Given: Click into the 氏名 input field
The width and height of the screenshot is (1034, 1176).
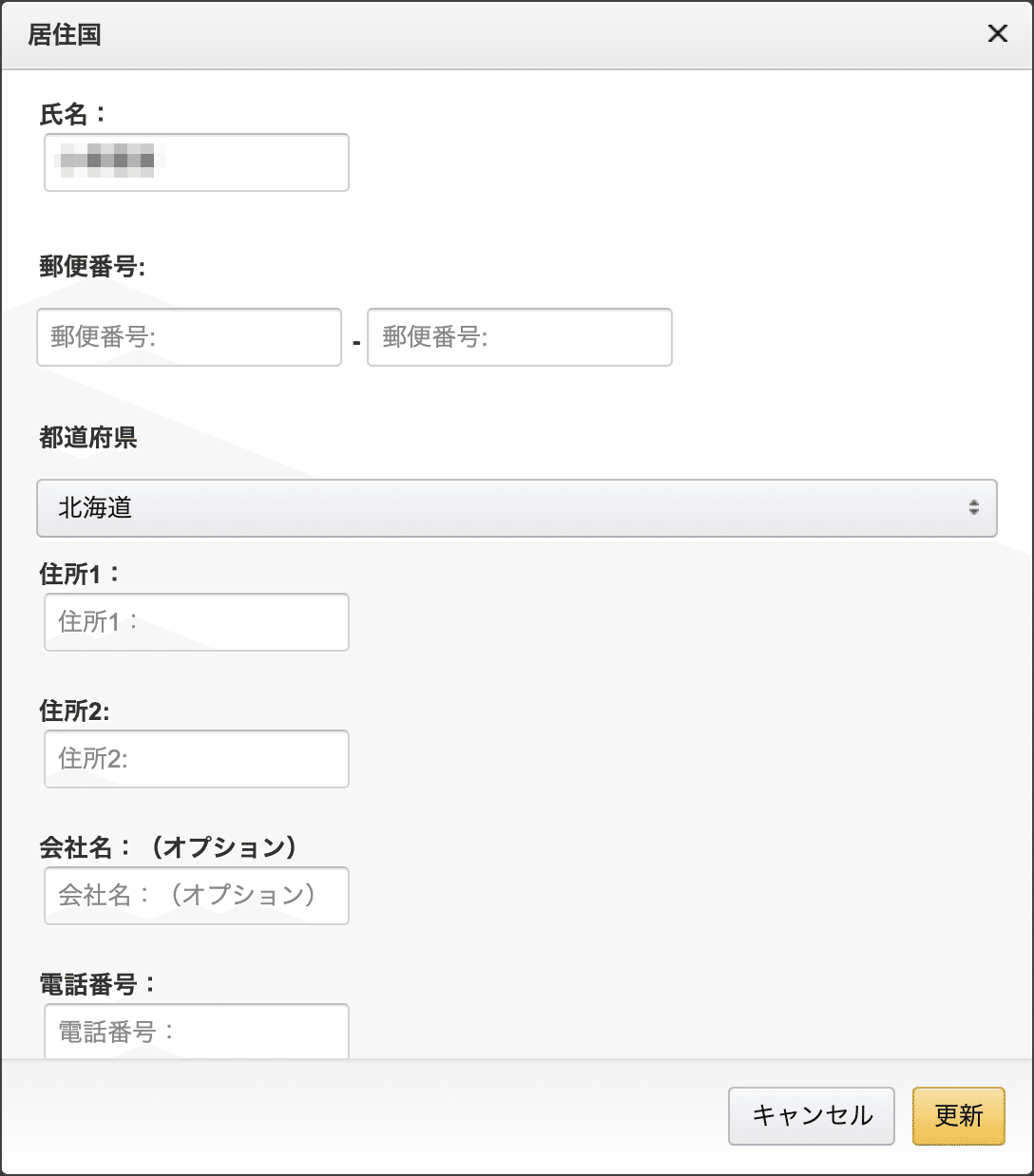Looking at the screenshot, I should [x=195, y=162].
